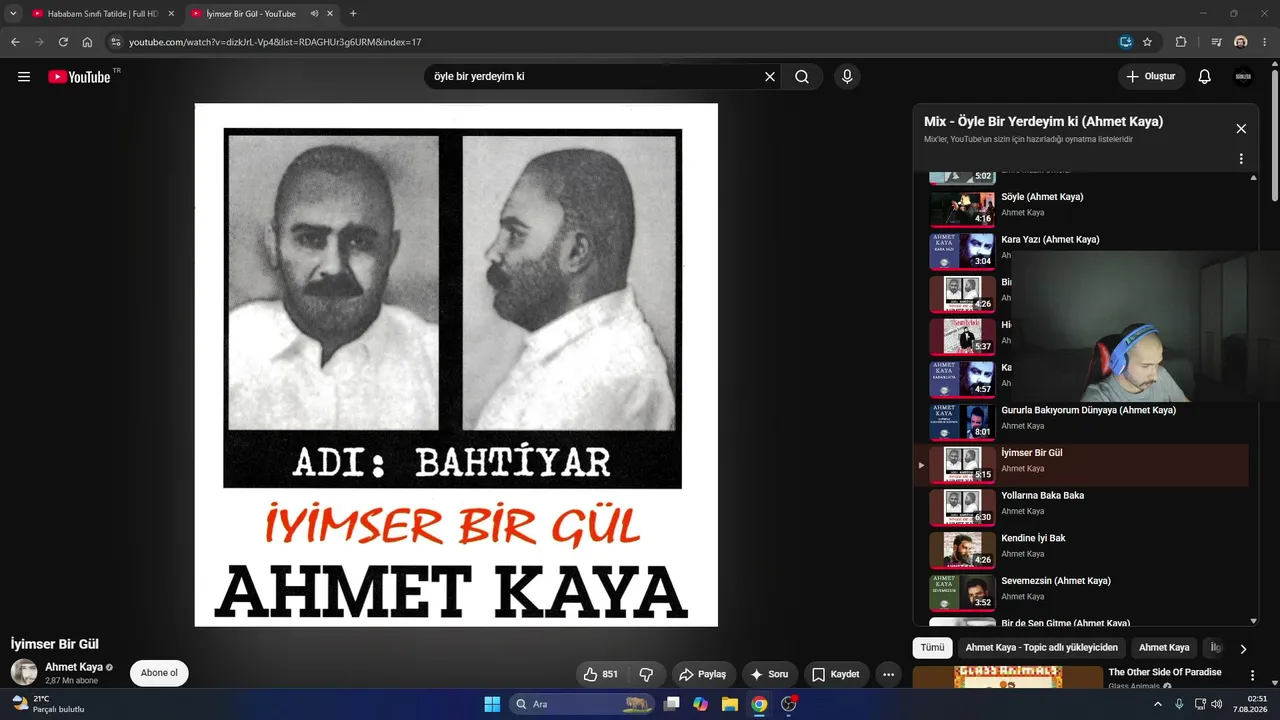The height and width of the screenshot is (720, 1280).
Task: Open the tab search dropdown arrow
Action: 13,14
